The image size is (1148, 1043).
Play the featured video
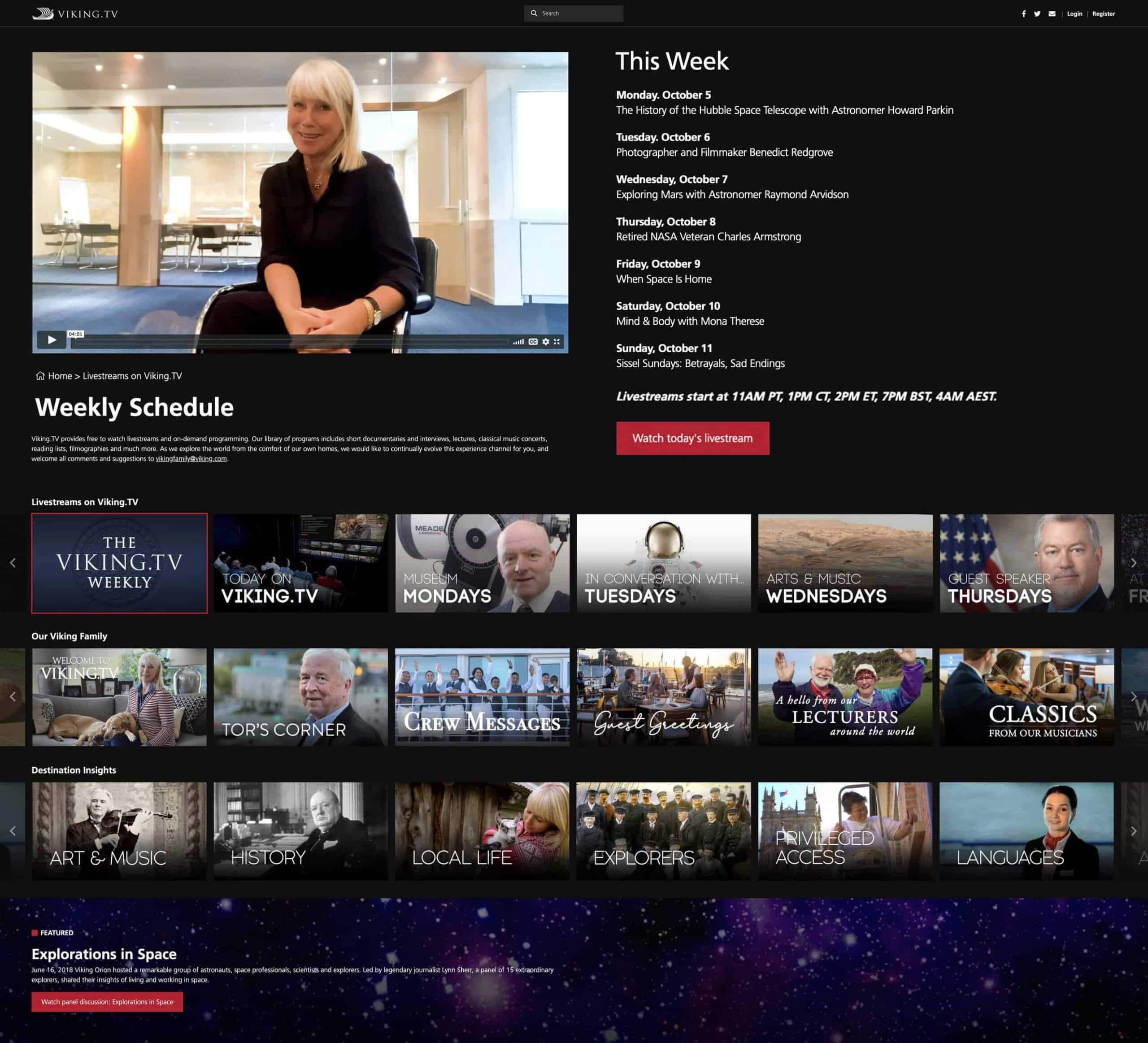(51, 340)
